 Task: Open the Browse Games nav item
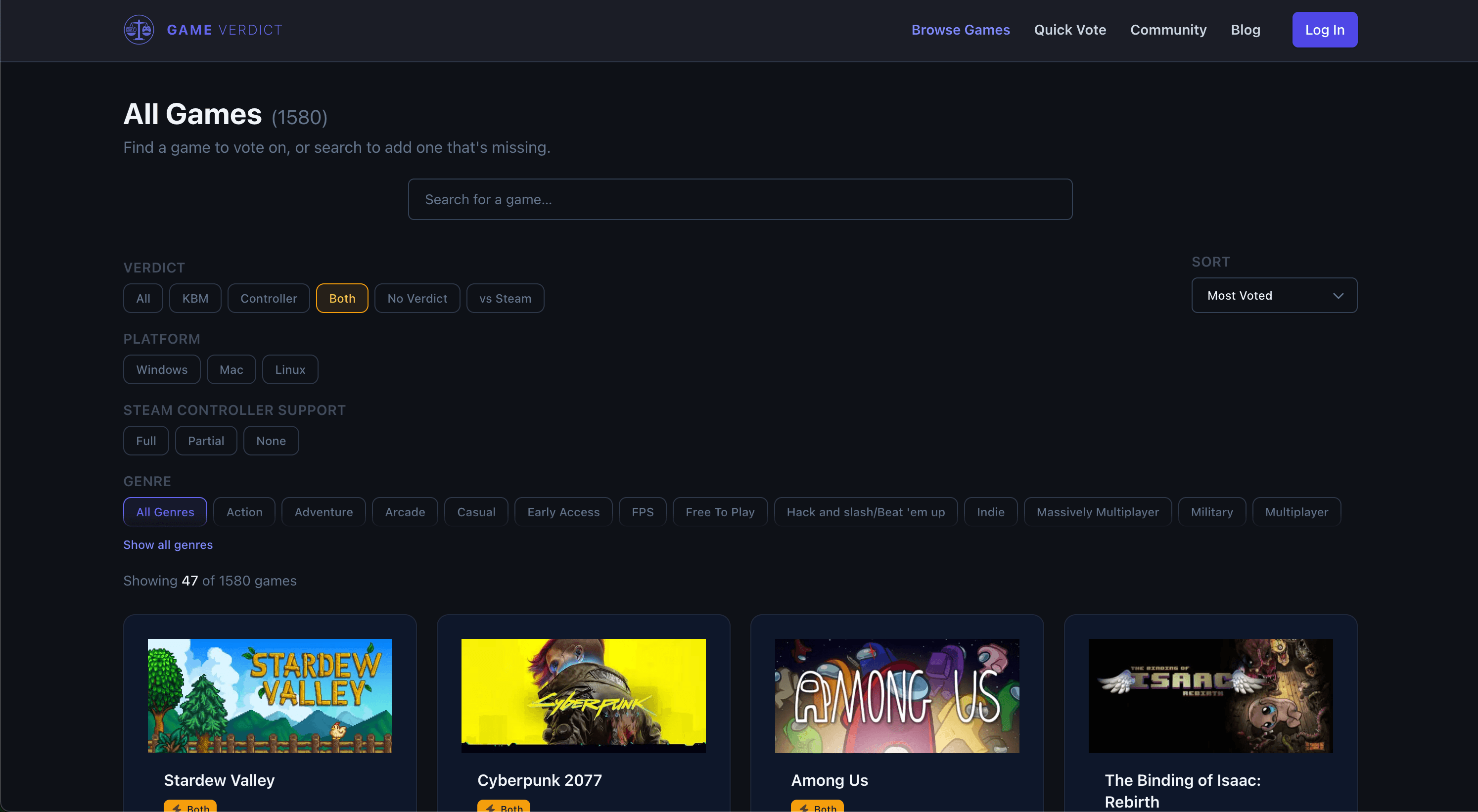coord(961,30)
